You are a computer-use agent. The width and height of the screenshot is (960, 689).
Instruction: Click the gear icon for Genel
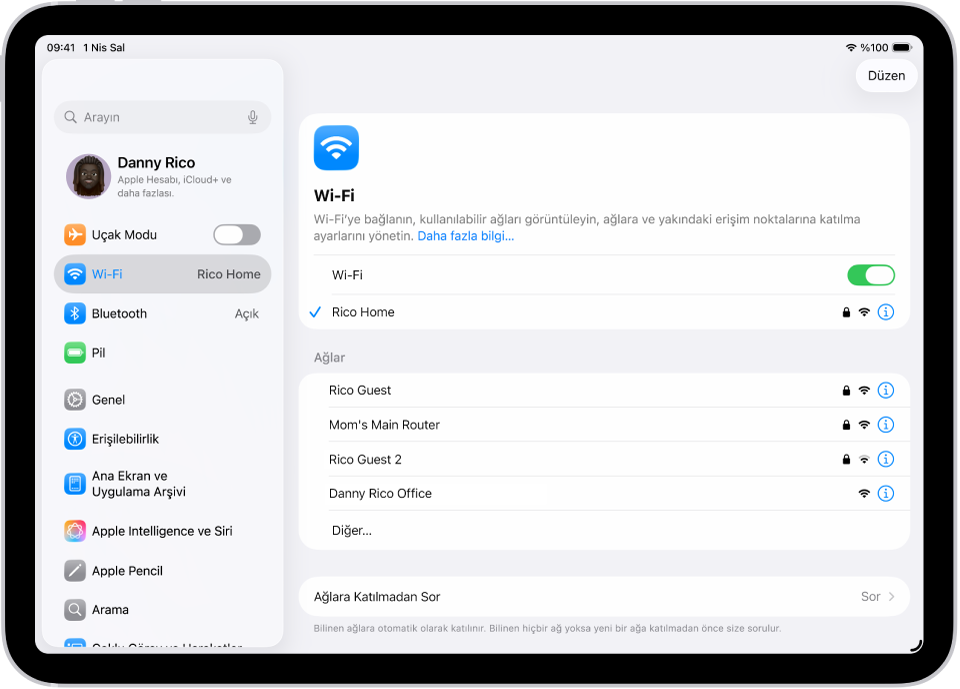pos(75,400)
